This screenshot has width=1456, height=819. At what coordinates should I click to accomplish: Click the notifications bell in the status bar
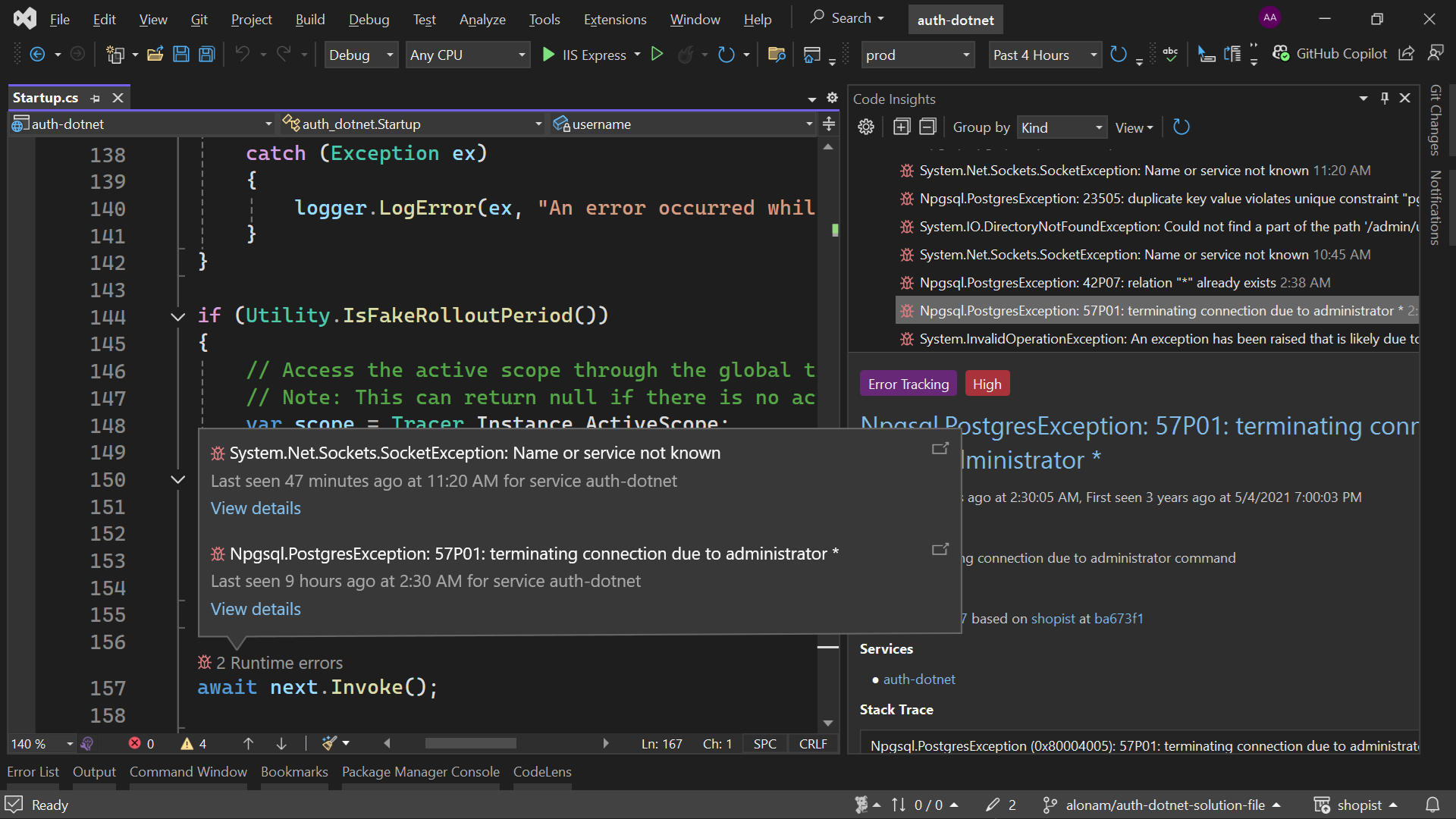point(1432,805)
